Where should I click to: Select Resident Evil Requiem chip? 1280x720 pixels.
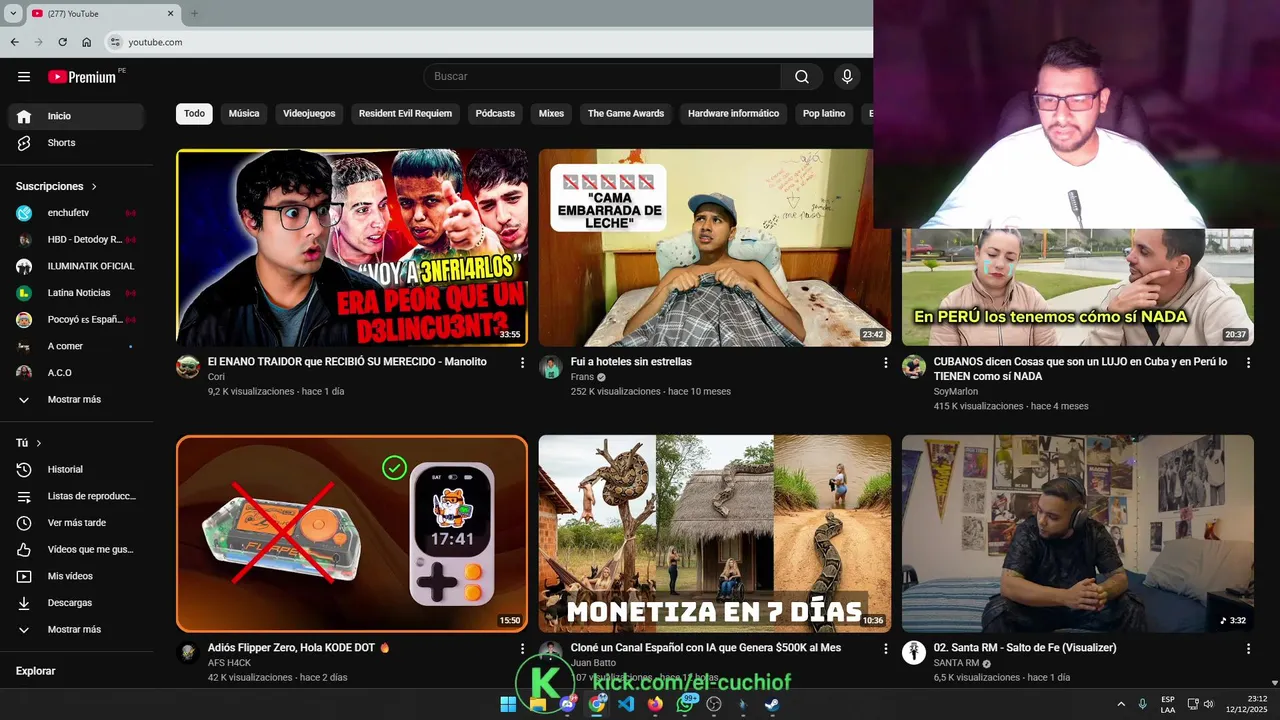coord(405,114)
